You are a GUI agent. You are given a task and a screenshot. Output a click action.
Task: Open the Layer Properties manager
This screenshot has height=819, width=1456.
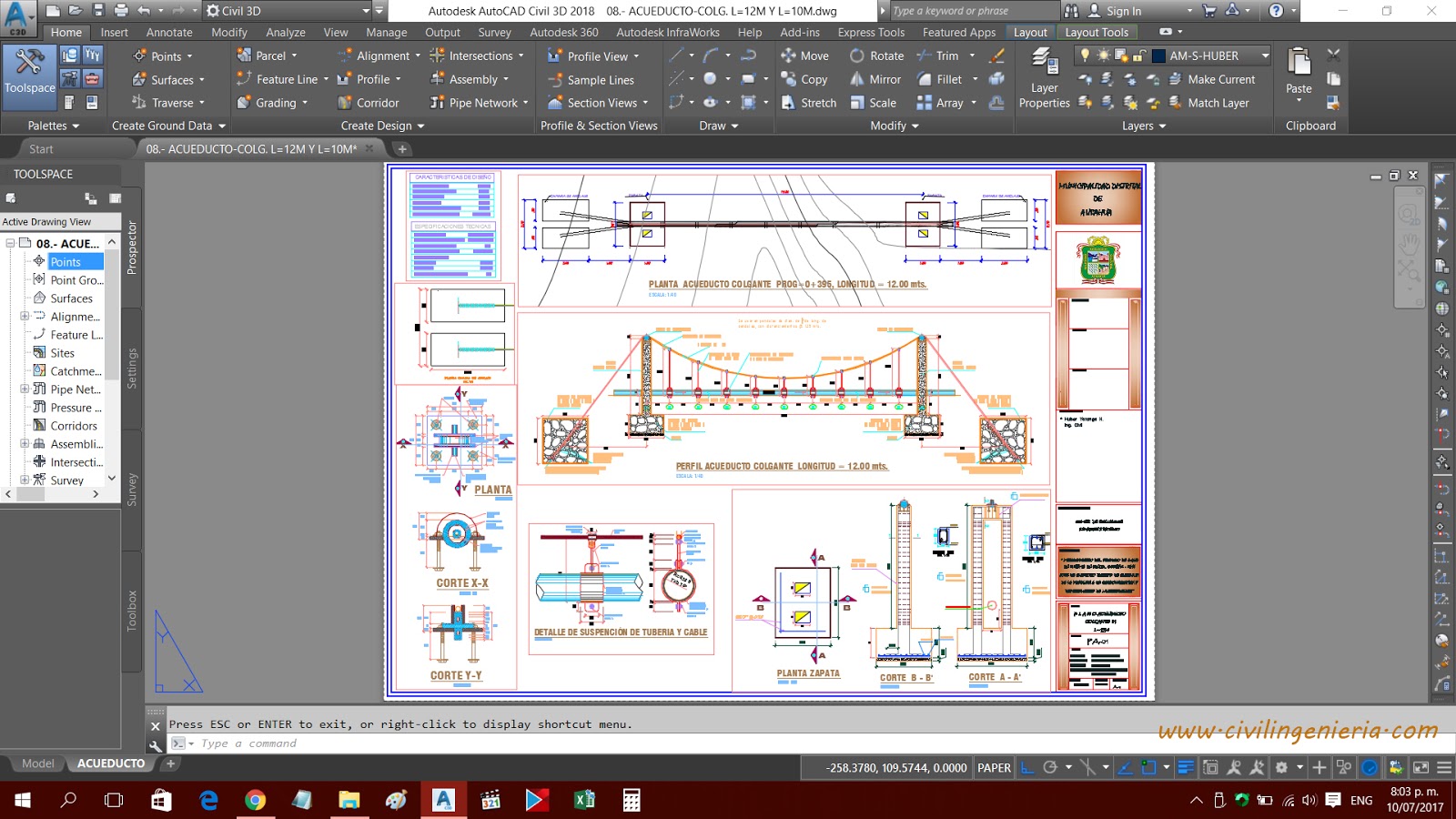(1044, 78)
